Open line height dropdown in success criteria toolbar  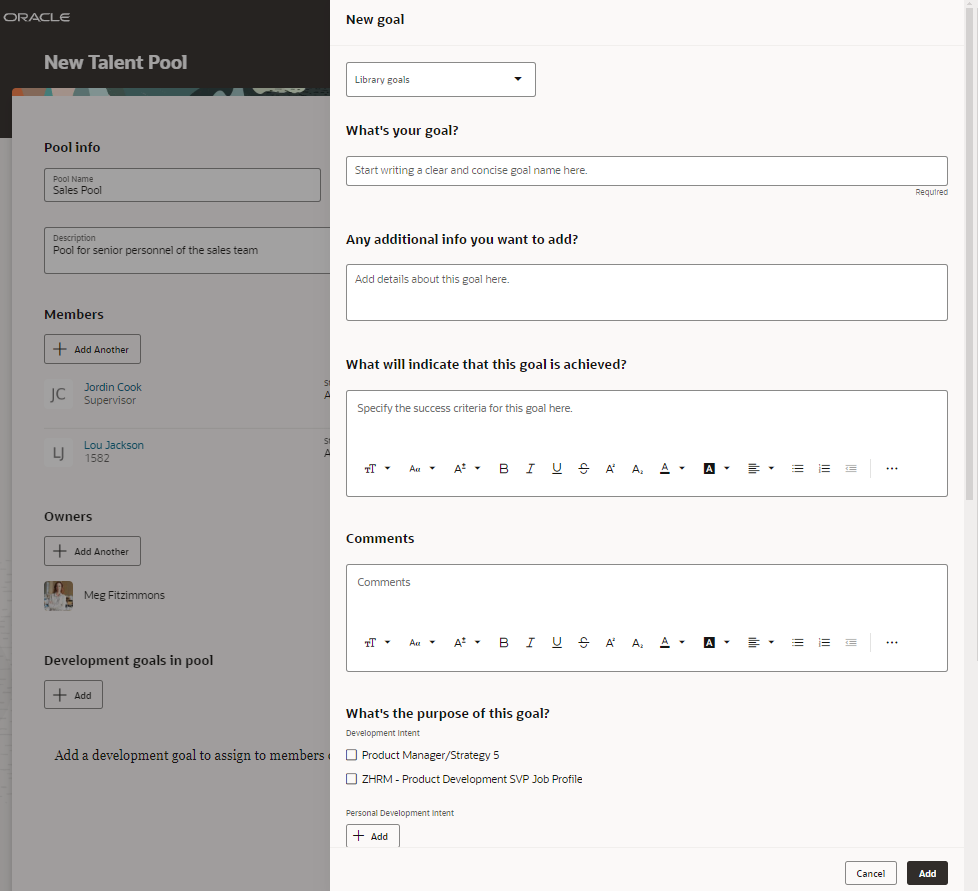(x=467, y=468)
